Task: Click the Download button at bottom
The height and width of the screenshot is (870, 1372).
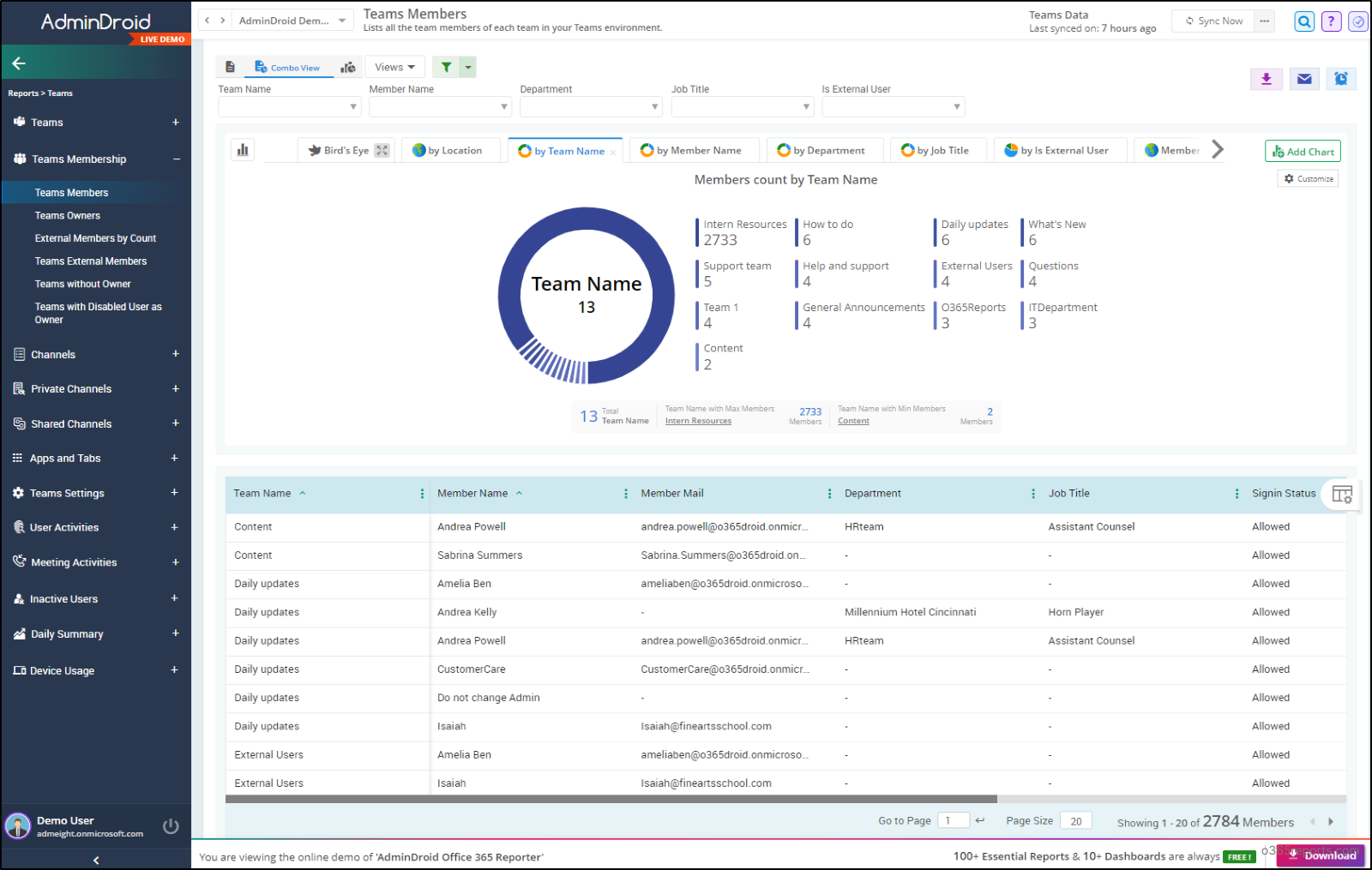Action: point(1321,855)
